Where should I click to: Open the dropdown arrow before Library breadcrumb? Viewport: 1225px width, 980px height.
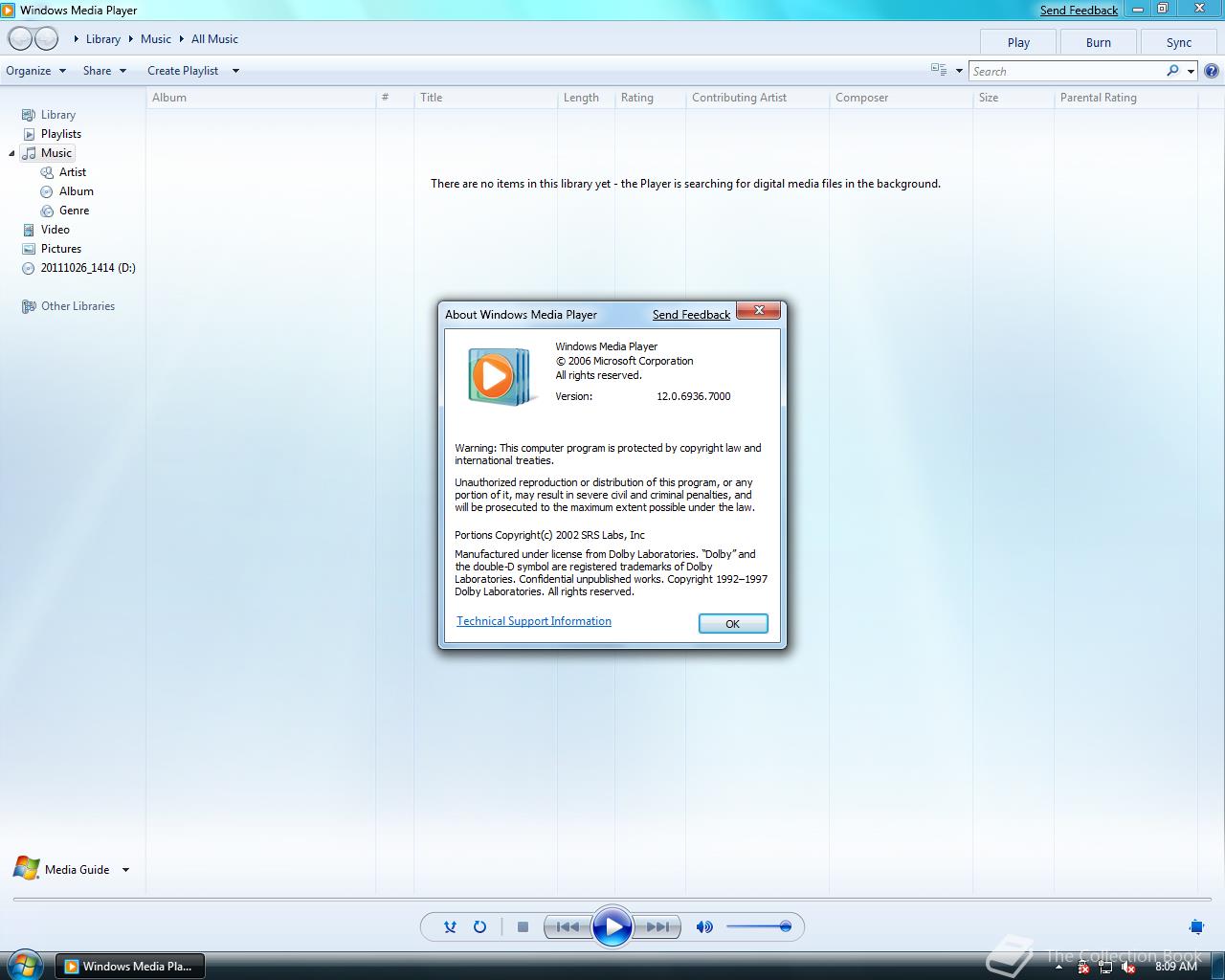click(77, 39)
